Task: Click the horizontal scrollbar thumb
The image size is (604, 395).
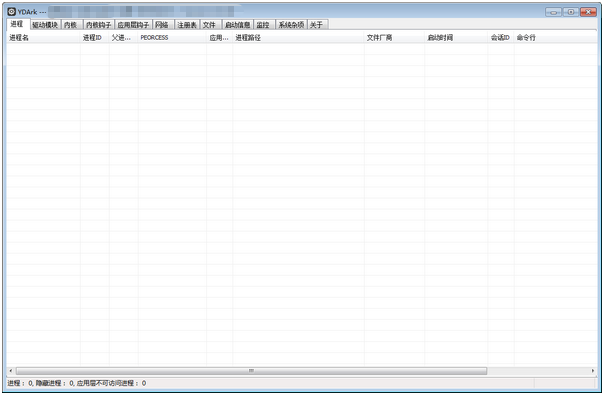Action: pos(251,371)
